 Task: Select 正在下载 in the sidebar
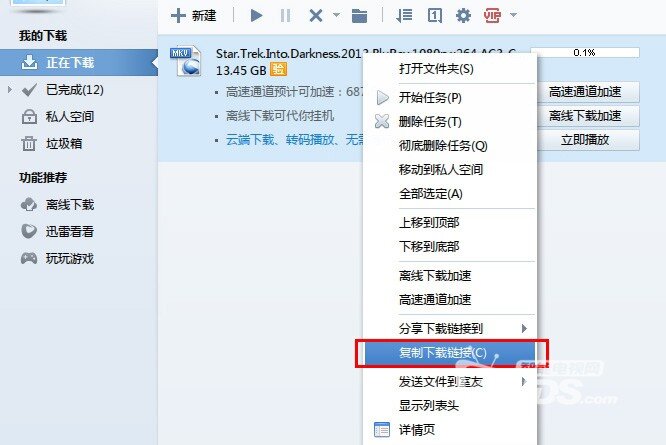(x=79, y=62)
